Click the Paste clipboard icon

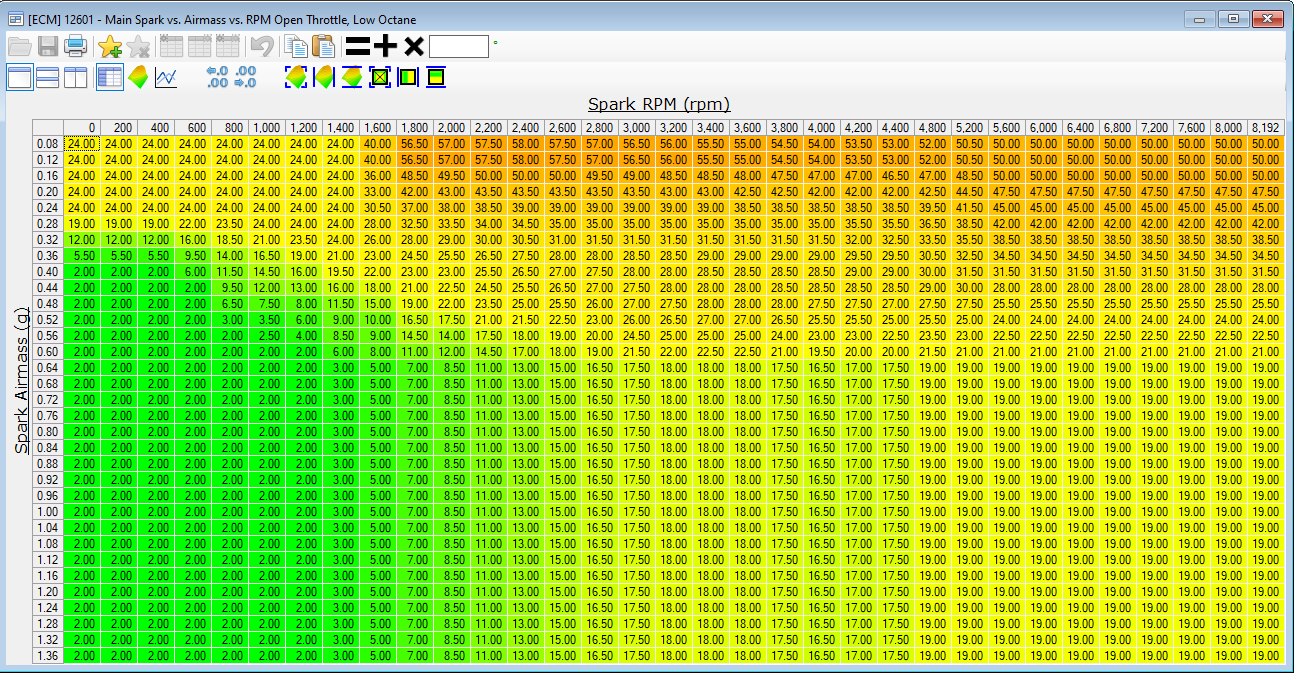(x=323, y=46)
